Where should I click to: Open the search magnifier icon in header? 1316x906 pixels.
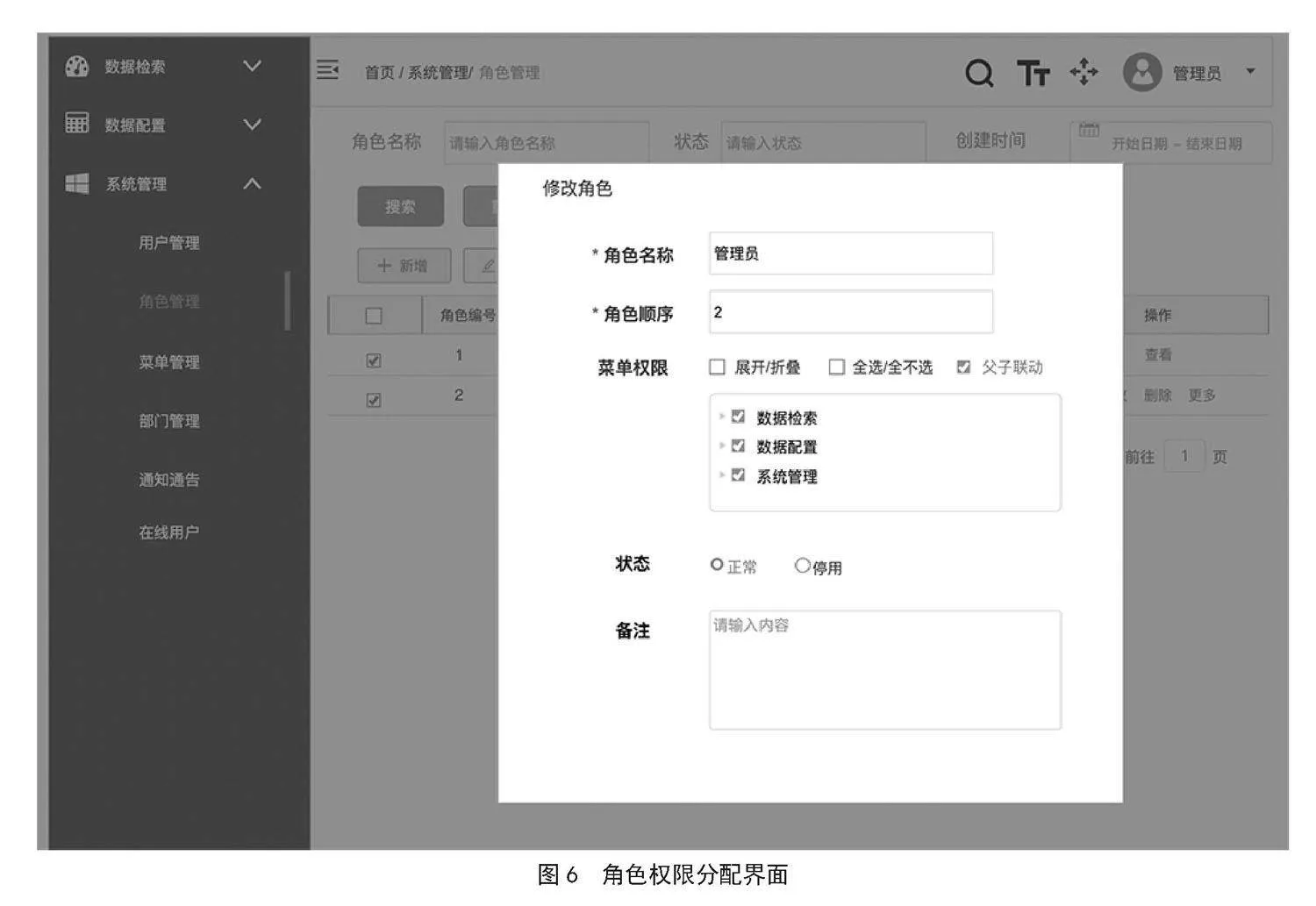click(x=979, y=73)
